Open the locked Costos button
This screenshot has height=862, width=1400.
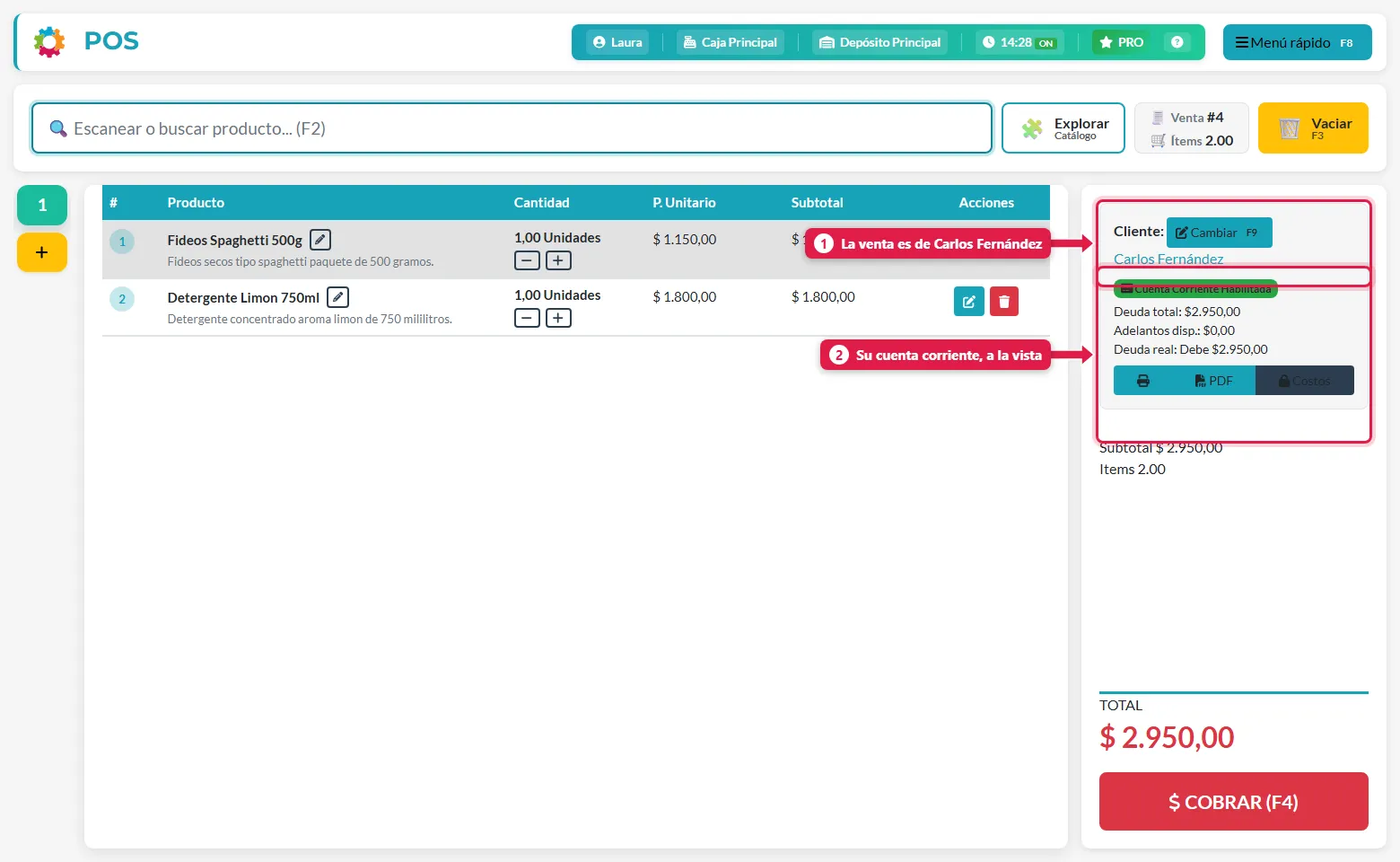pyautogui.click(x=1305, y=381)
